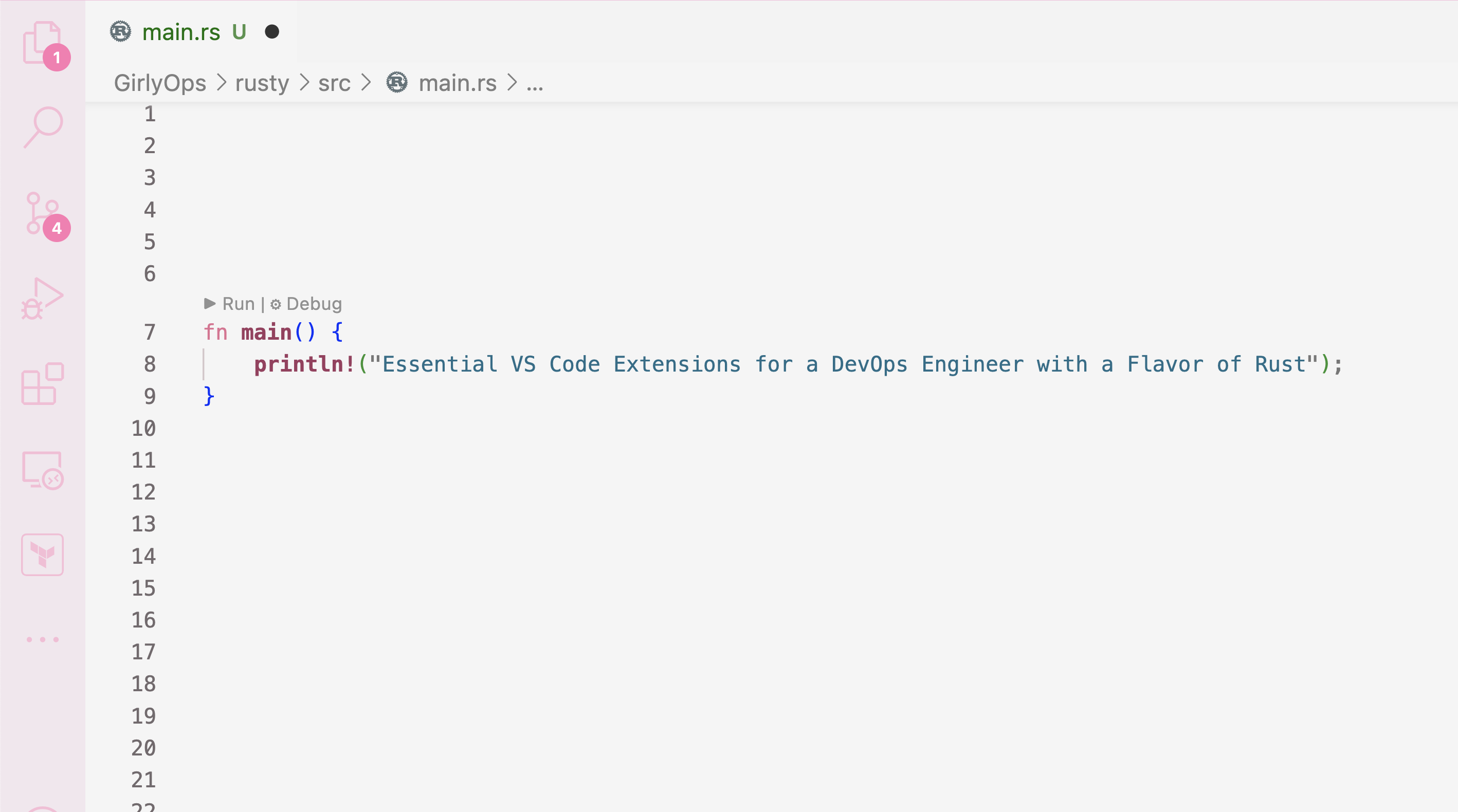This screenshot has width=1458, height=812.
Task: Open the Explorer view in activity bar
Action: click(43, 43)
